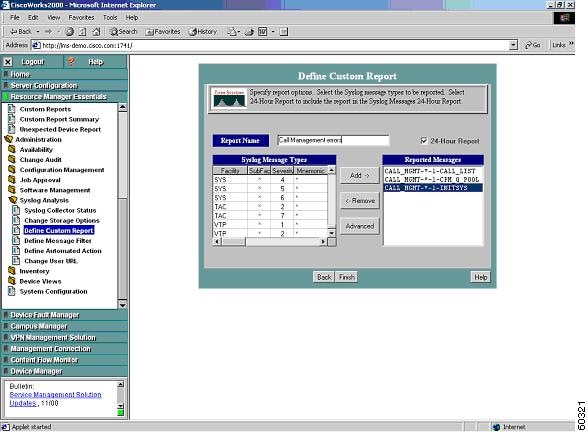Collapse the Resource Manager Essentials section
Viewport: 587px width, 432px height.
(64, 97)
